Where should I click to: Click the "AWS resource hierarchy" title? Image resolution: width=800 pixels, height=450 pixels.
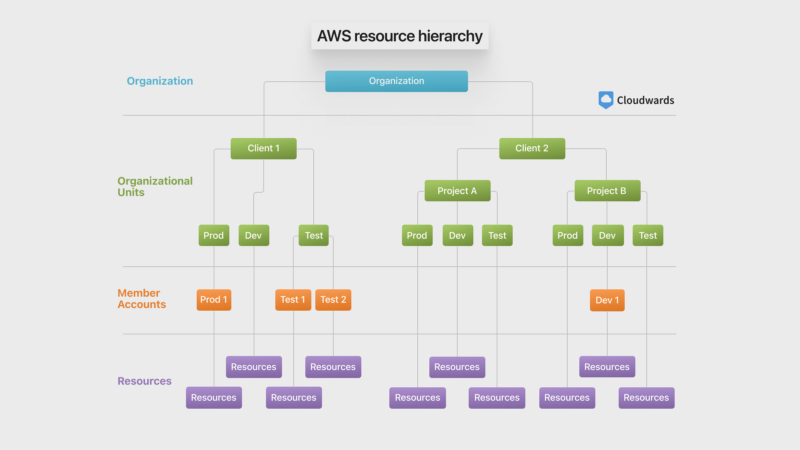399,36
